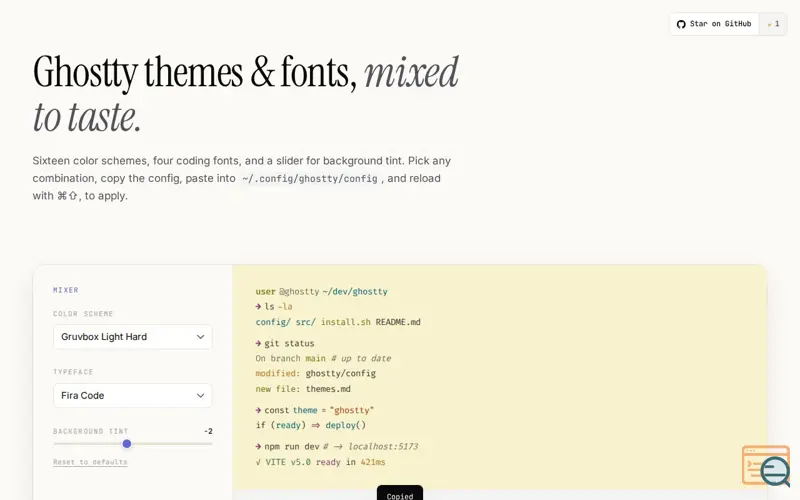This screenshot has width=800, height=500.
Task: Click 'const theme = "ghostty"' line
Action: tap(315, 410)
